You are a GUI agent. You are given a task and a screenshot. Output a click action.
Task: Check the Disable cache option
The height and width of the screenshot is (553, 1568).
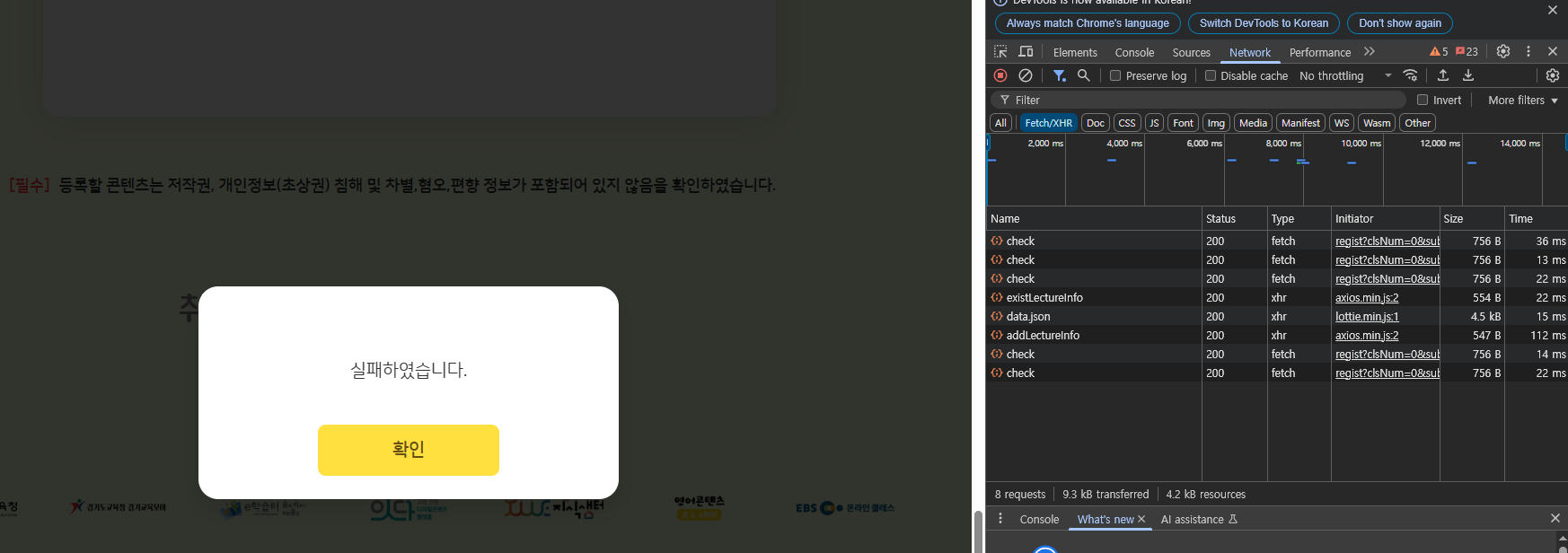point(1211,76)
